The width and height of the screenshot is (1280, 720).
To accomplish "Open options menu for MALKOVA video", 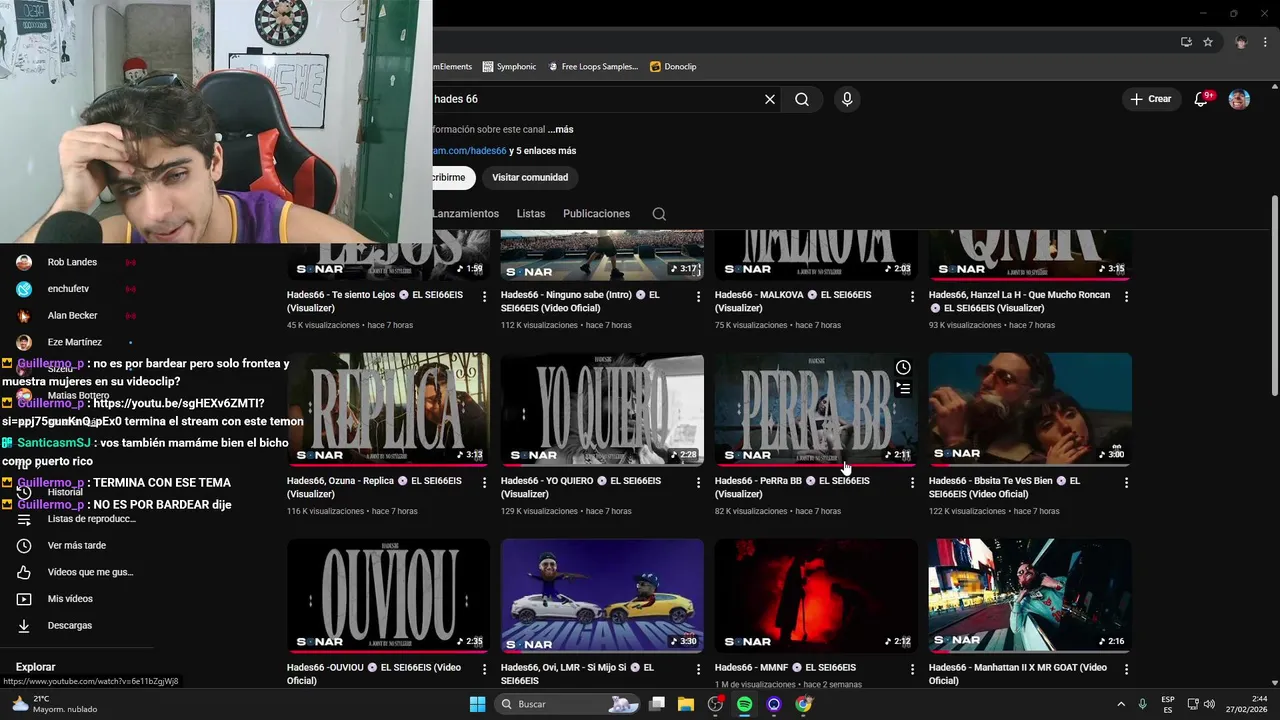I will click(912, 297).
